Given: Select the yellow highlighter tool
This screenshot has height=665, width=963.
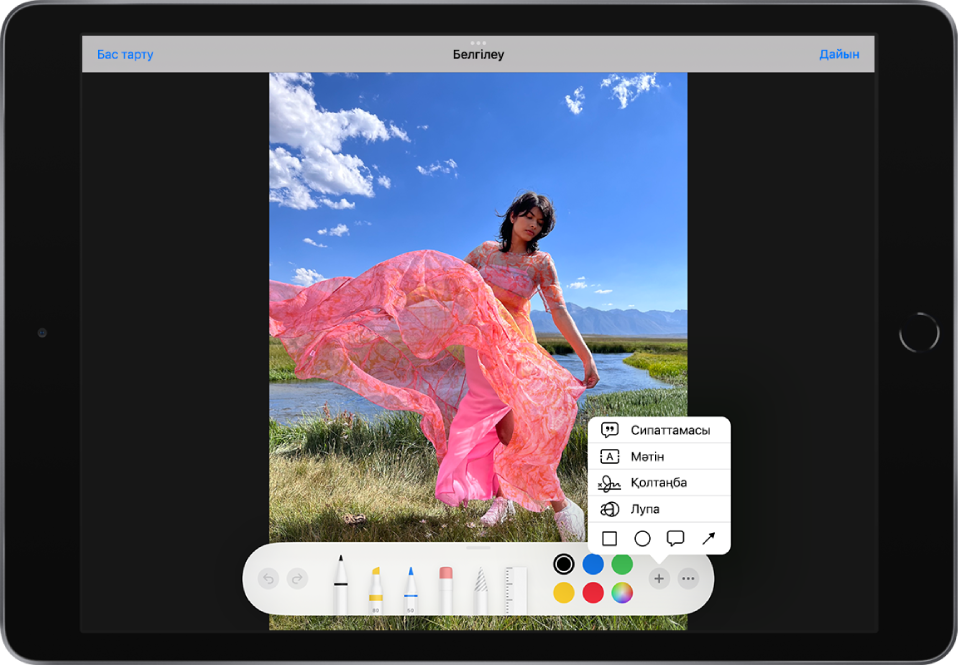Looking at the screenshot, I should point(376,589).
